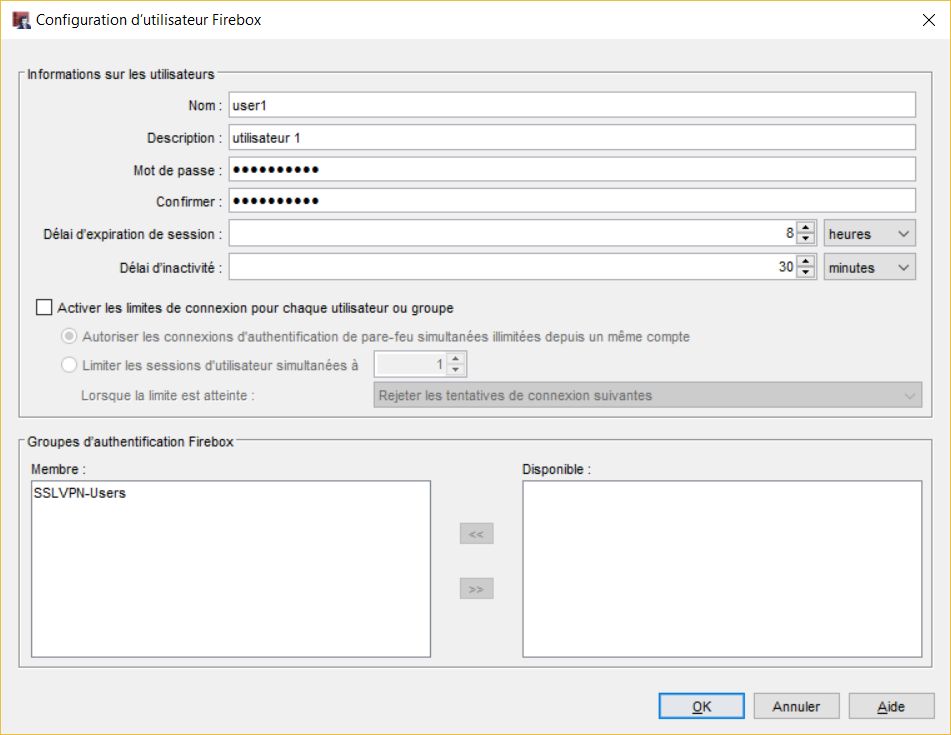The width and height of the screenshot is (951, 735).
Task: Confirm with the OK button
Action: pyautogui.click(x=701, y=706)
